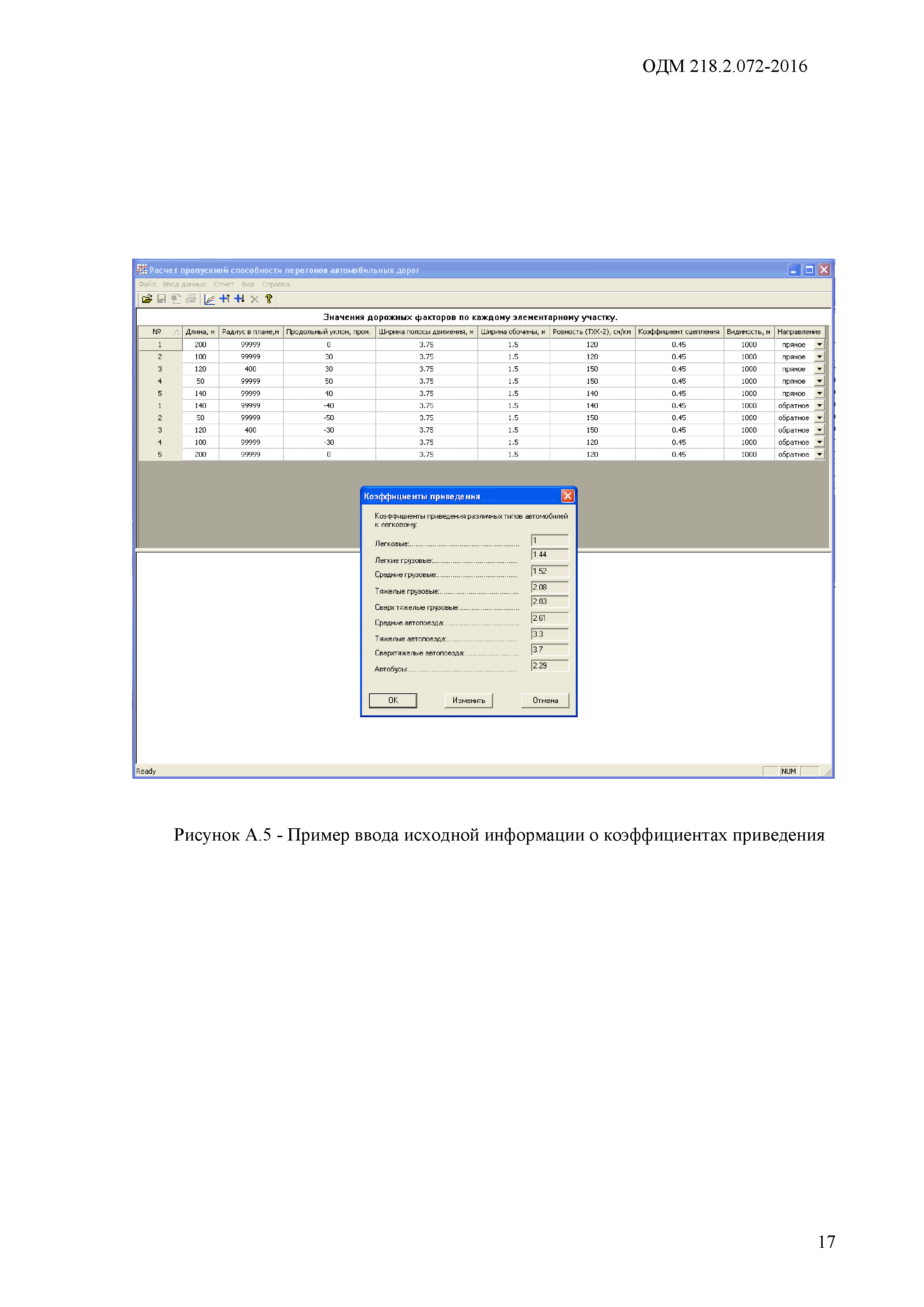The image size is (924, 1307).
Task: Click the Автобусы field showing 2.29
Action: (x=550, y=665)
